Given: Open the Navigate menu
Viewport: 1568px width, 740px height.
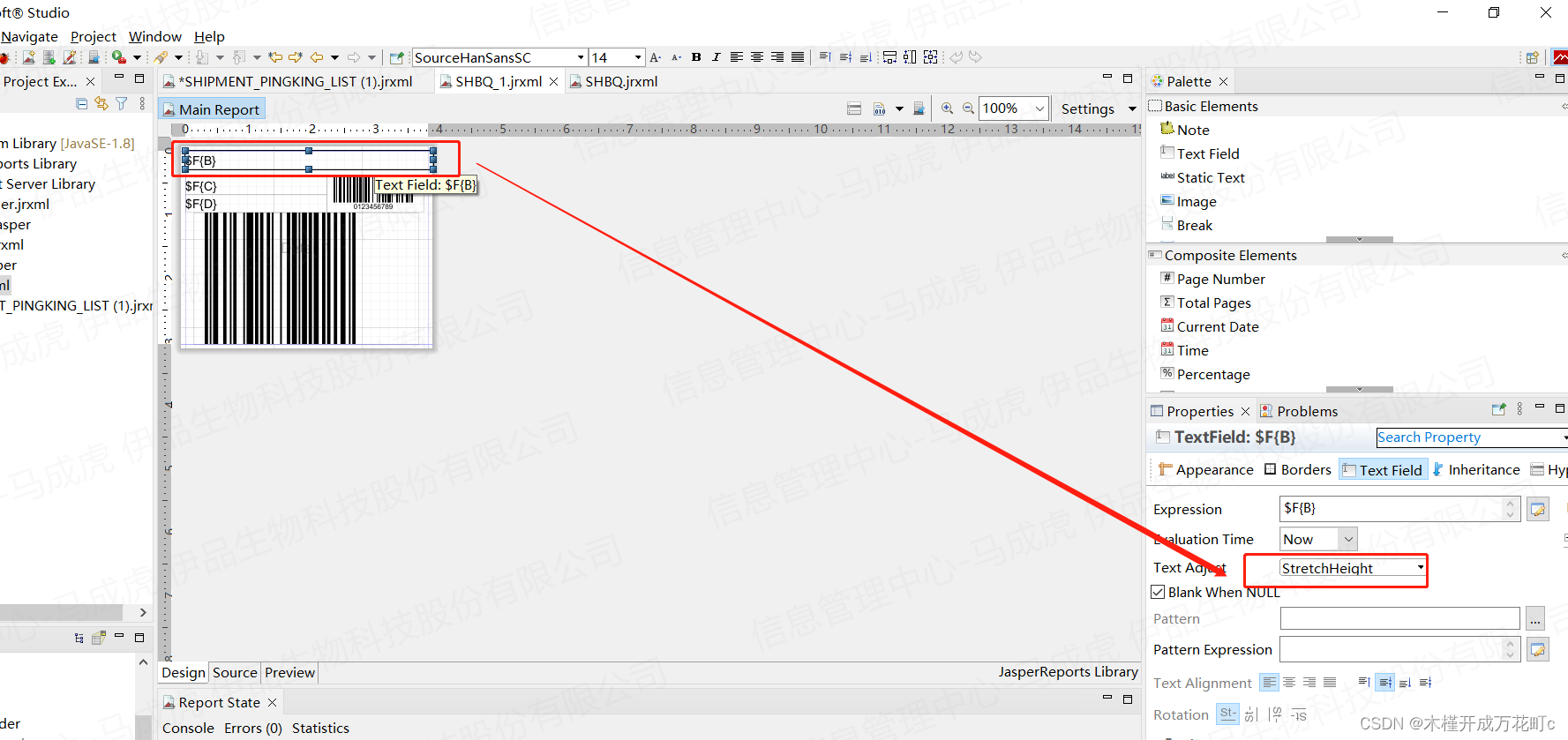Looking at the screenshot, I should click(29, 36).
